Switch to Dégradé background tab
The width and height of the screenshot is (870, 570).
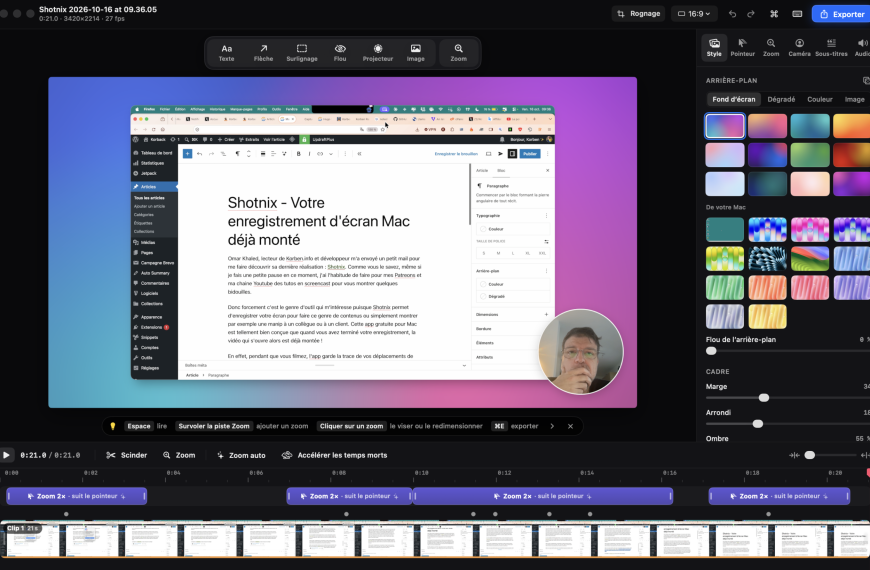[x=781, y=99]
